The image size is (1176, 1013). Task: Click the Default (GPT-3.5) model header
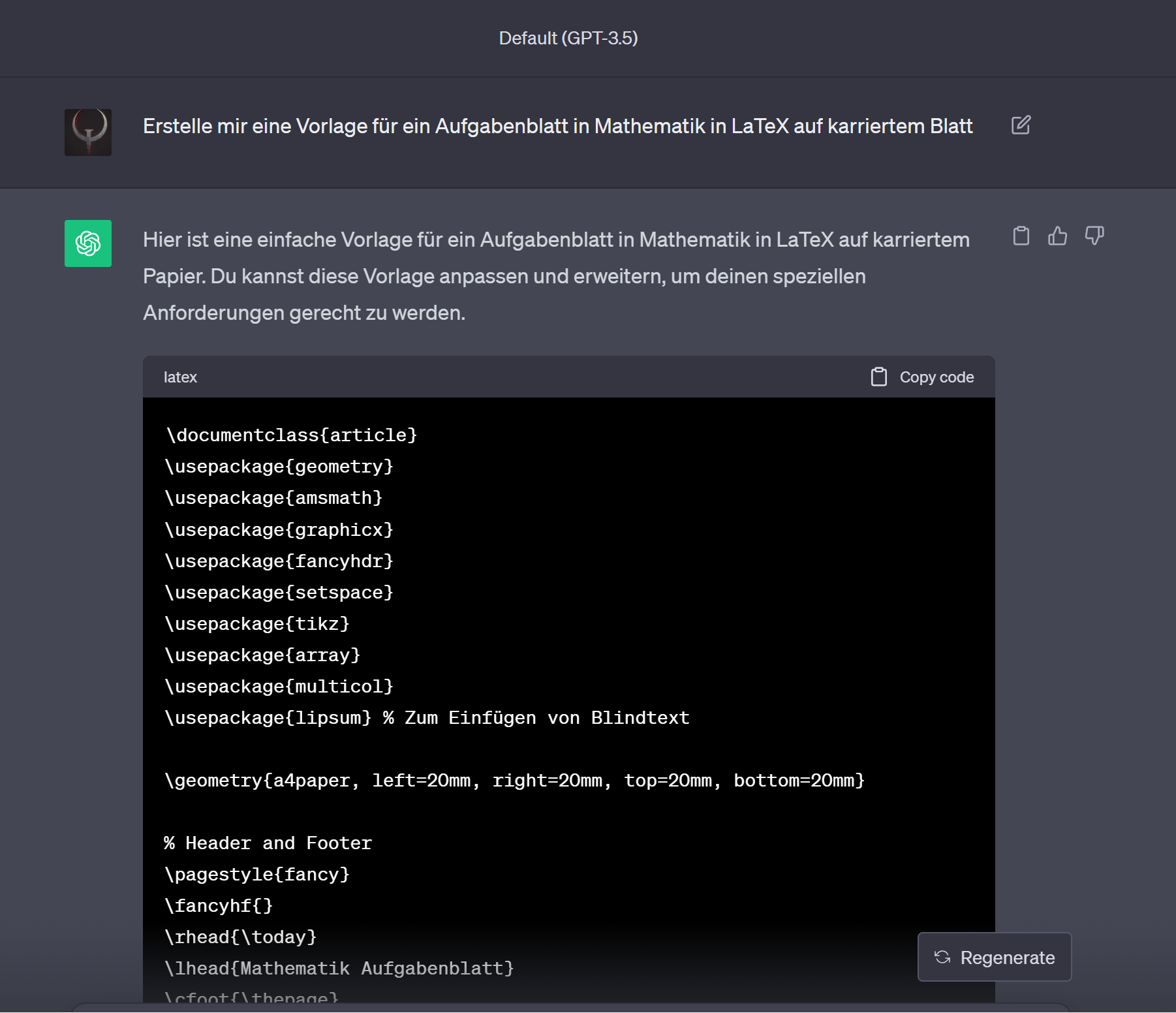pos(568,39)
